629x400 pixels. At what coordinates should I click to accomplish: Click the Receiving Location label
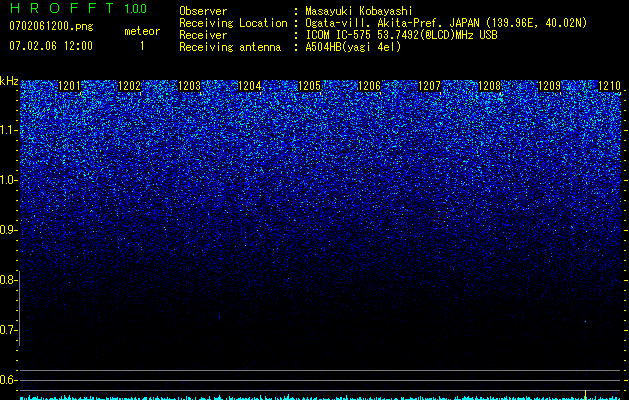233,23
